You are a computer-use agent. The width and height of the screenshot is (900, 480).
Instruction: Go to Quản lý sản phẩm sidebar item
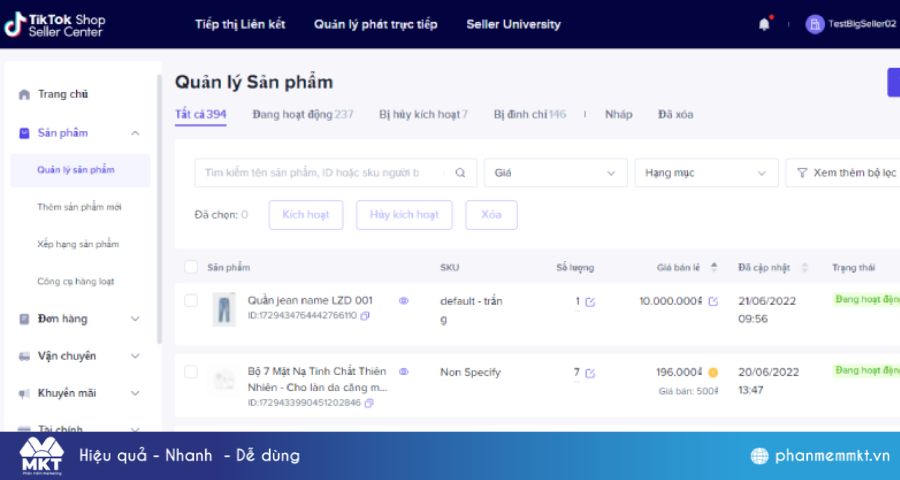80,170
